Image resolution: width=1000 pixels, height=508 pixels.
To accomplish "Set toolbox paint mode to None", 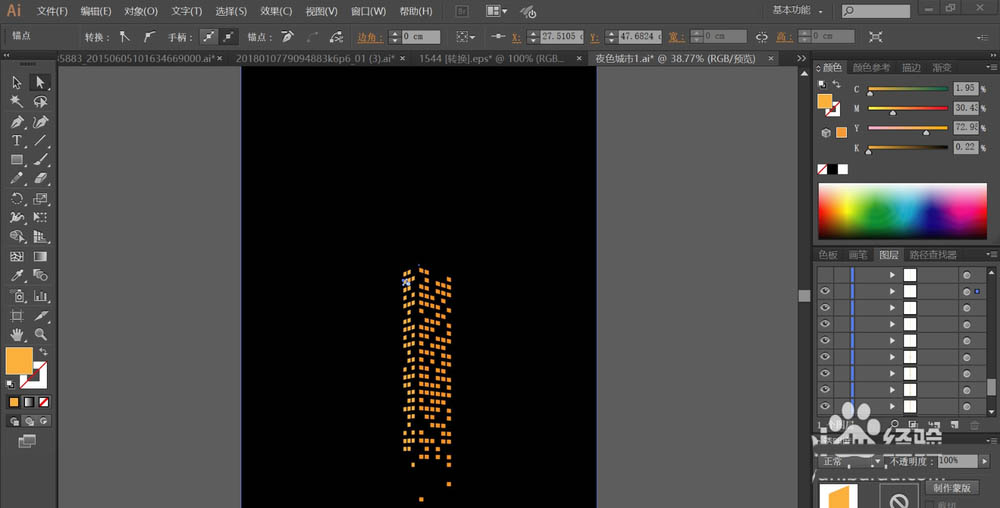I will [44, 402].
